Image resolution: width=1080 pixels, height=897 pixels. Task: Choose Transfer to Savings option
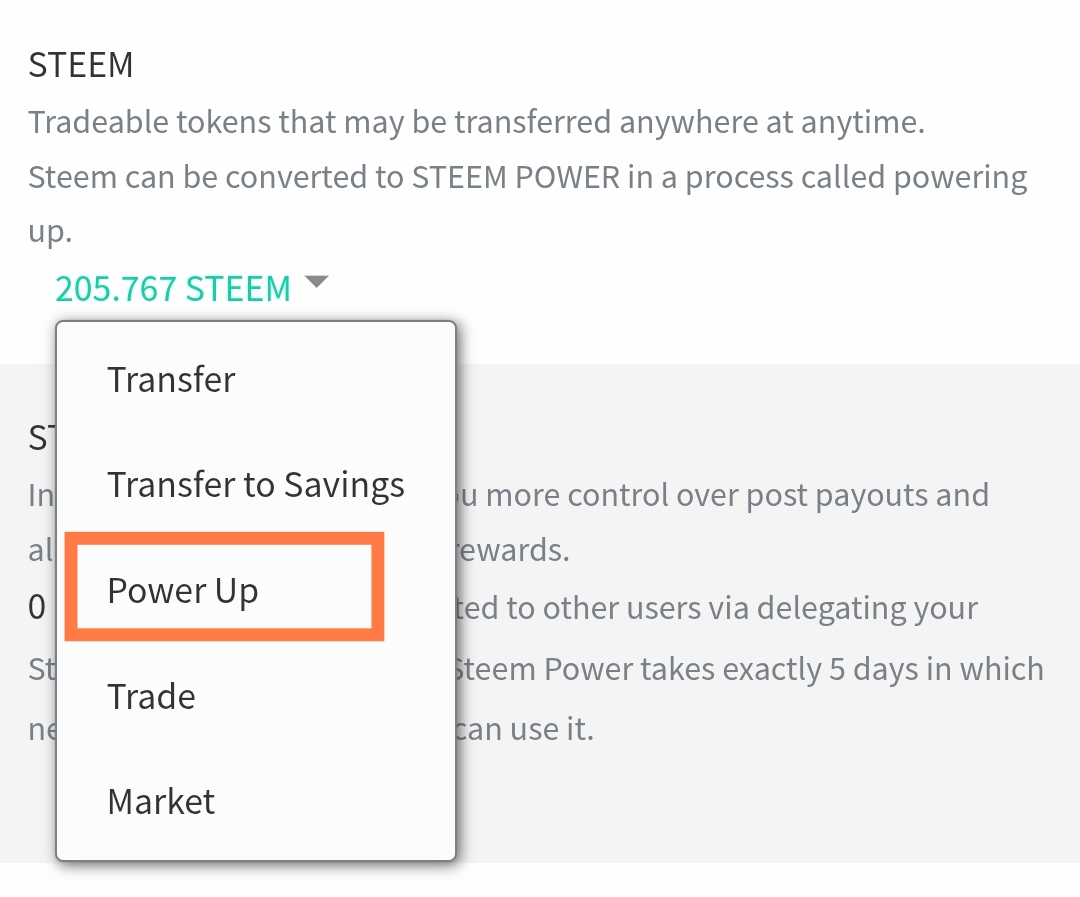[x=256, y=485]
